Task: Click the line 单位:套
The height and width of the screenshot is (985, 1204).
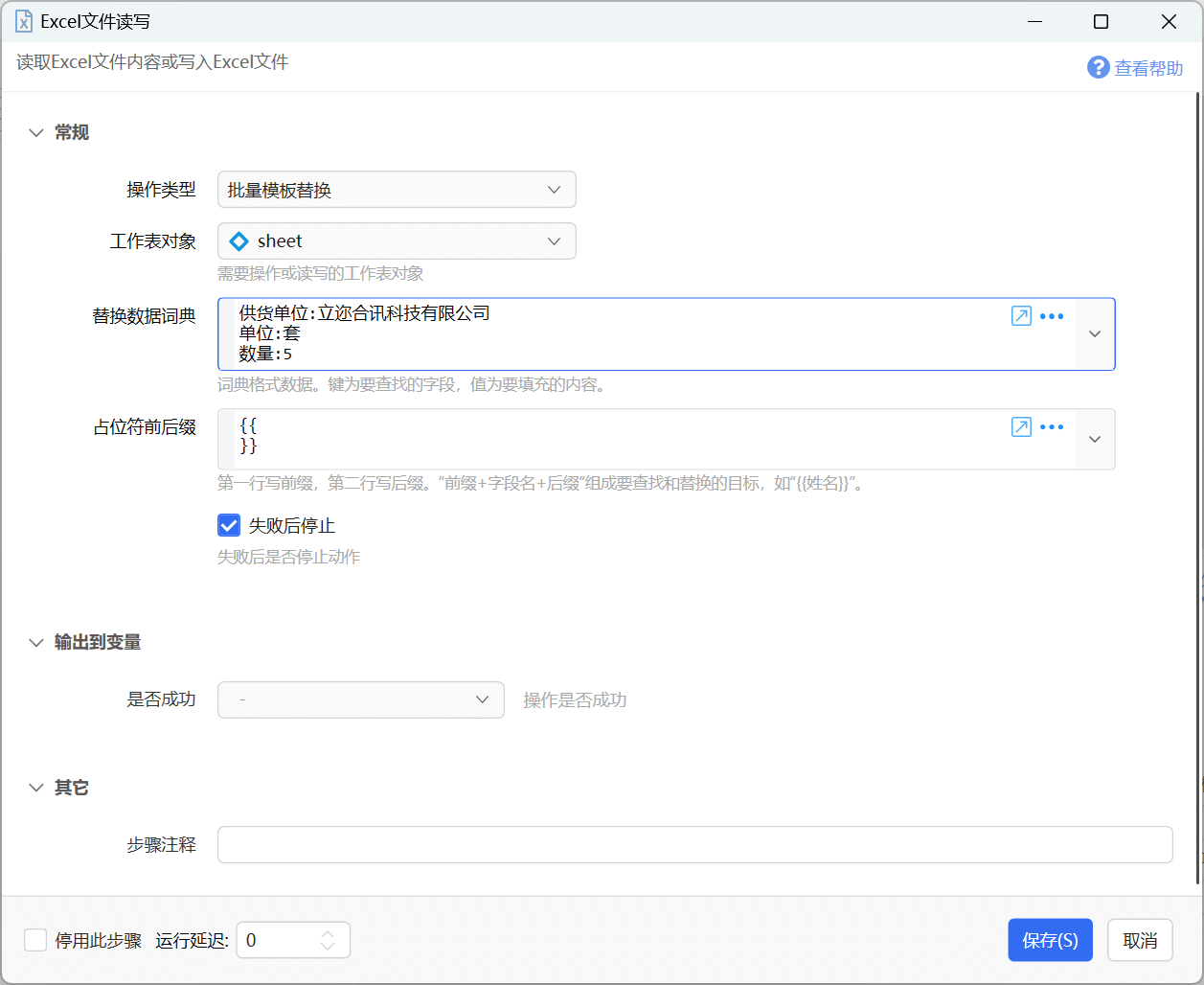Action: point(269,333)
